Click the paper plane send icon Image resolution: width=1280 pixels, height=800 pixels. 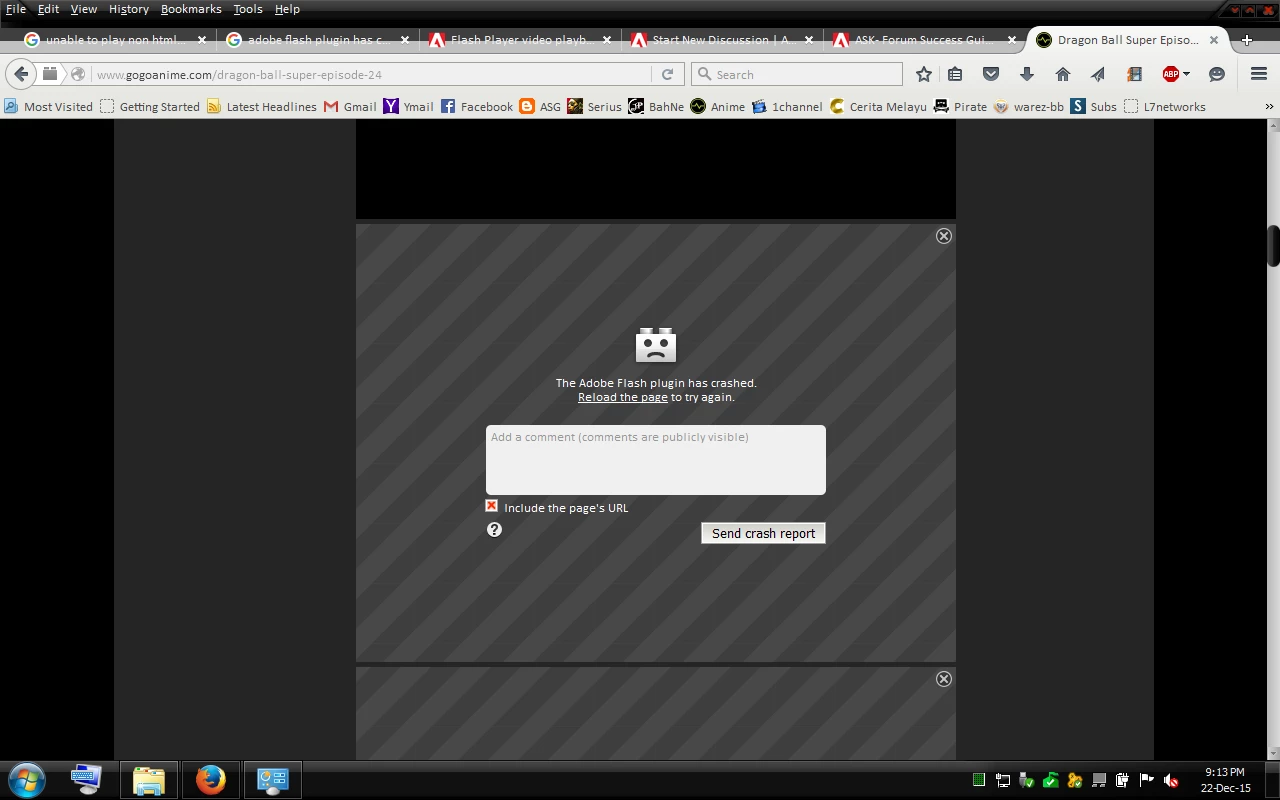pyautogui.click(x=1098, y=74)
